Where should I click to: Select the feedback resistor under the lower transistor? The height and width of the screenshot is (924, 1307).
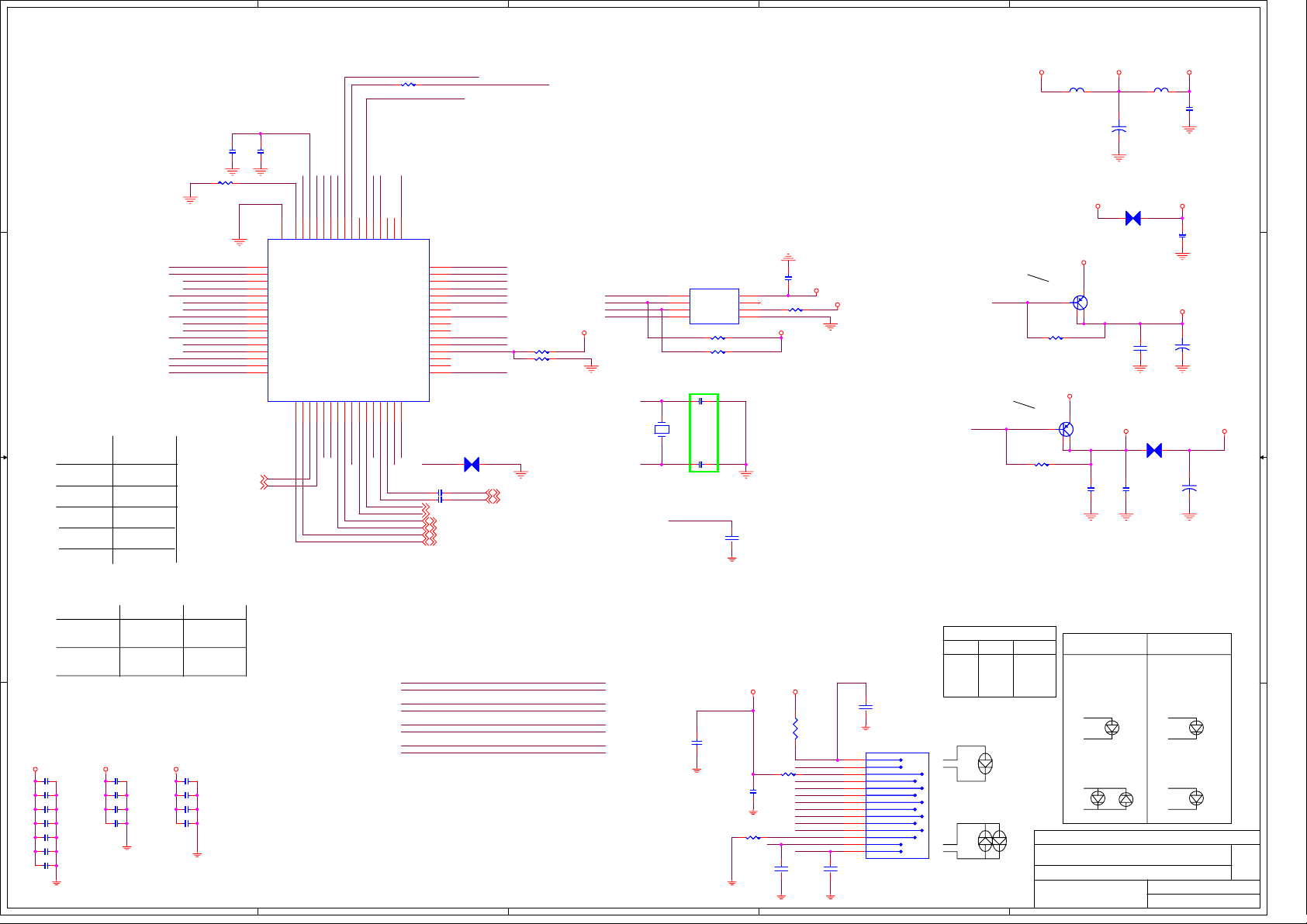(1042, 464)
